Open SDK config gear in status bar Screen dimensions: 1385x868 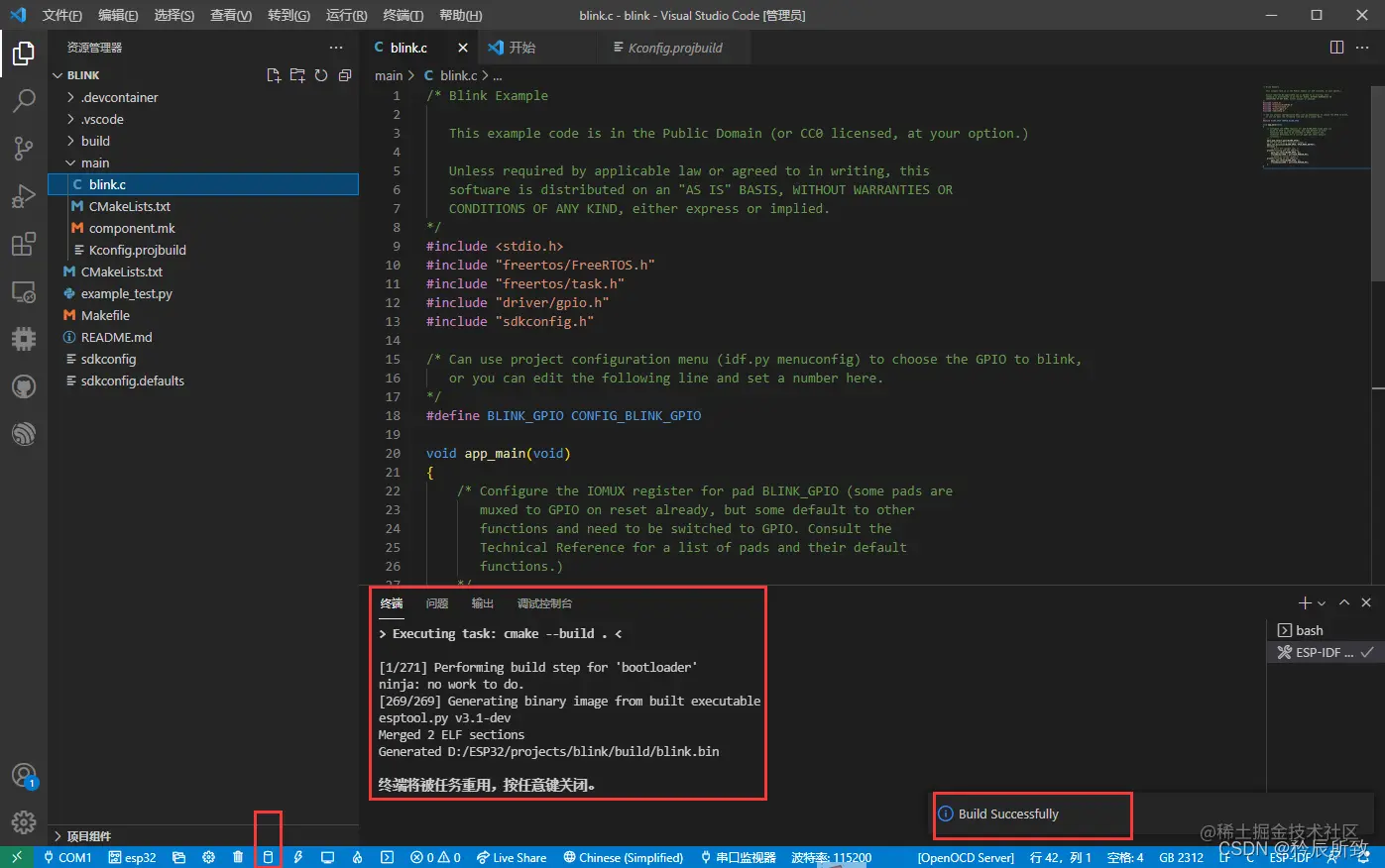tap(208, 857)
